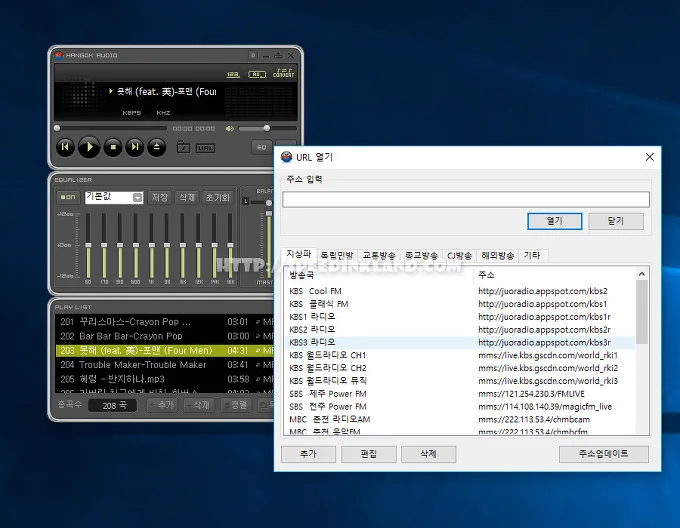Switch to the 독립민방 tab
680x528 pixels.
337,255
